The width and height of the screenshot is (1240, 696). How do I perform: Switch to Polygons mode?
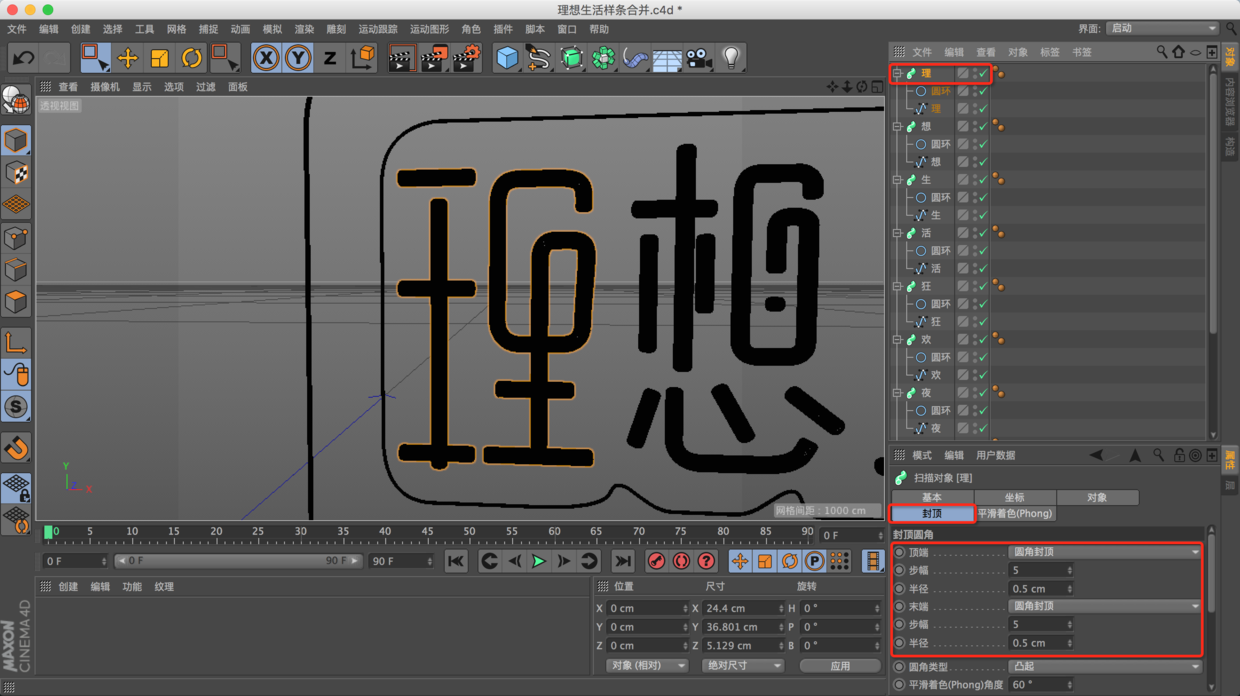tap(16, 302)
